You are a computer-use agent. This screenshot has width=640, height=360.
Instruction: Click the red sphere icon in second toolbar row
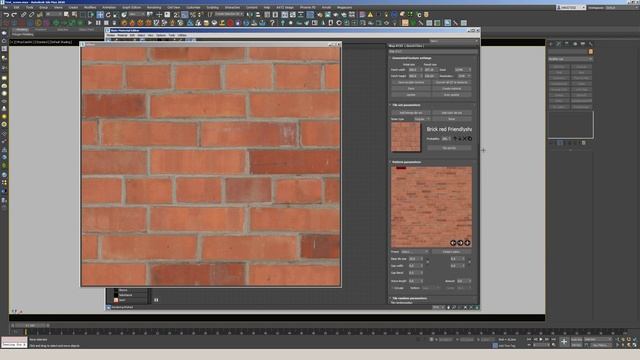[230, 23]
